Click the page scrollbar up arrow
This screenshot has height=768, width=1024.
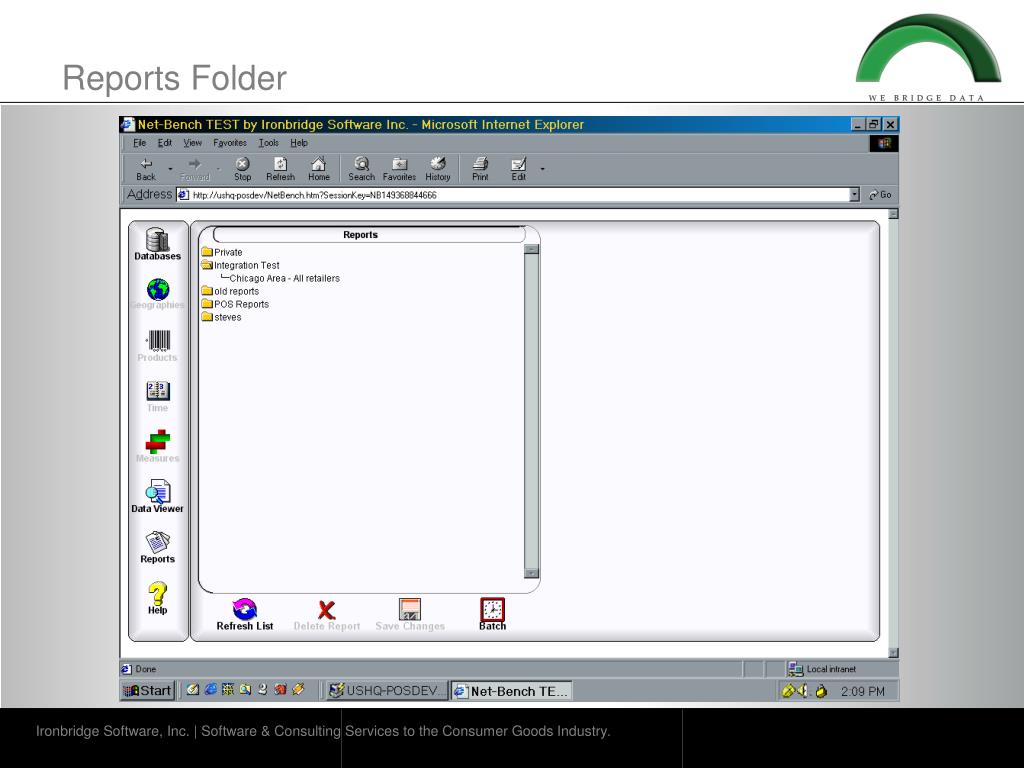[893, 214]
